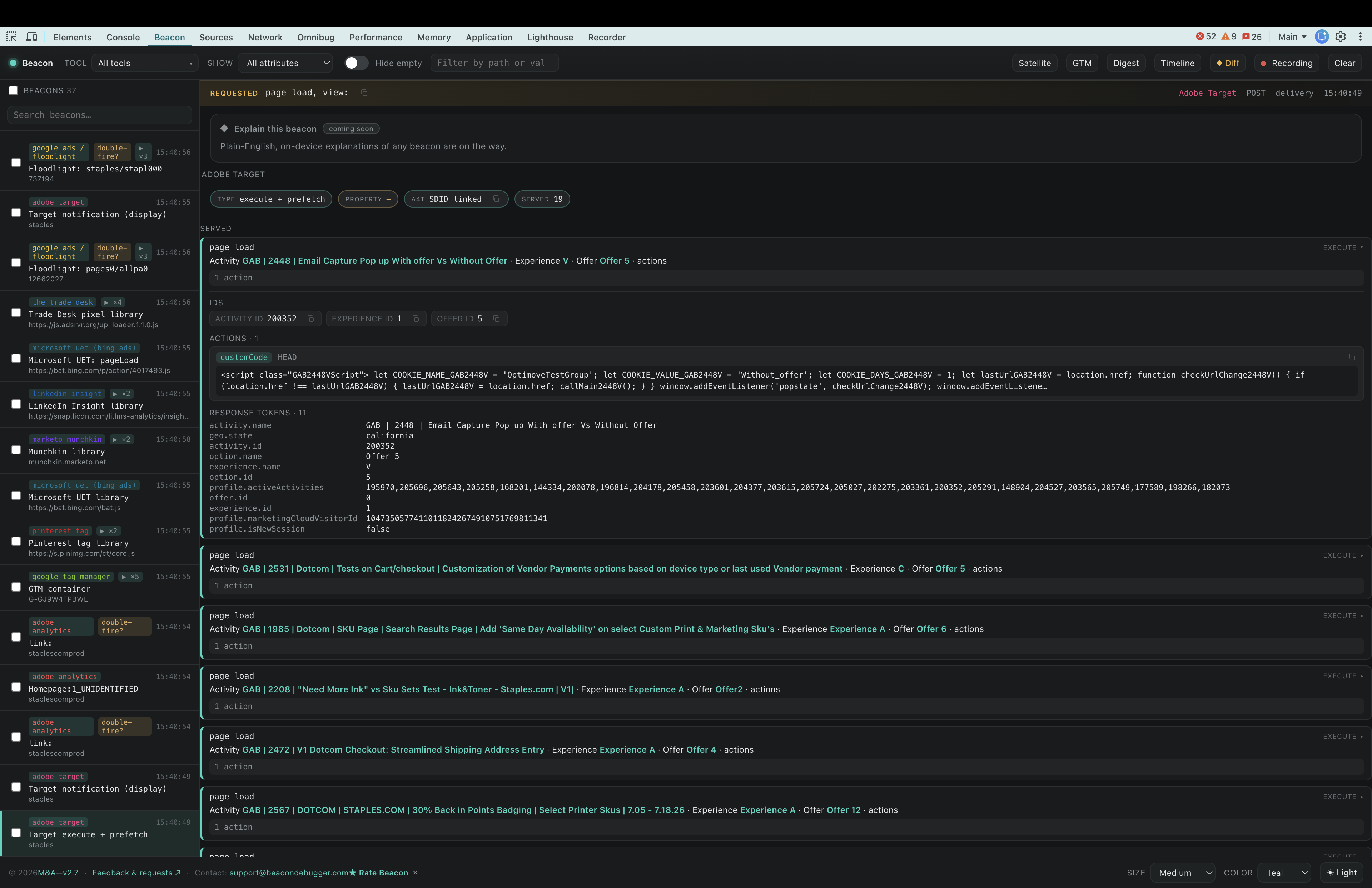The width and height of the screenshot is (1372, 888).
Task: Open DevTools more options kebab menu
Action: coord(1361,37)
